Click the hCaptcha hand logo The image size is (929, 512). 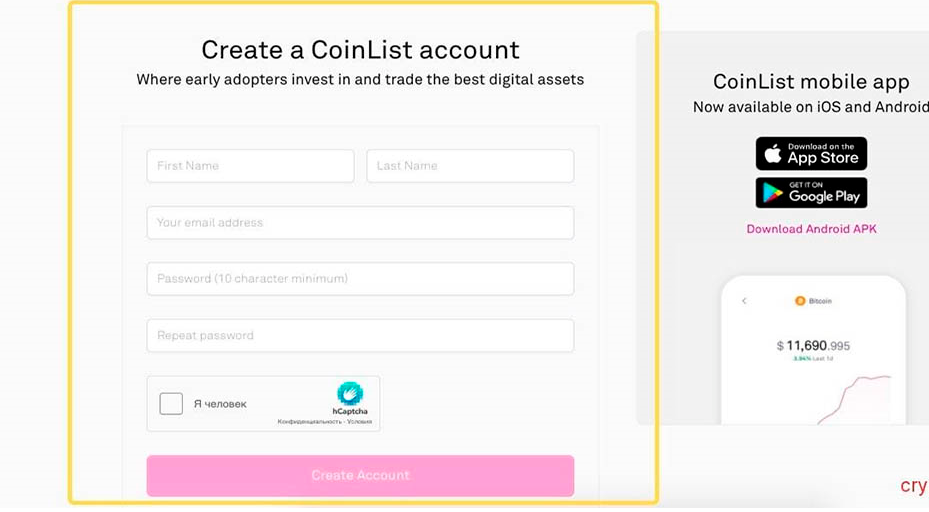pos(350,393)
